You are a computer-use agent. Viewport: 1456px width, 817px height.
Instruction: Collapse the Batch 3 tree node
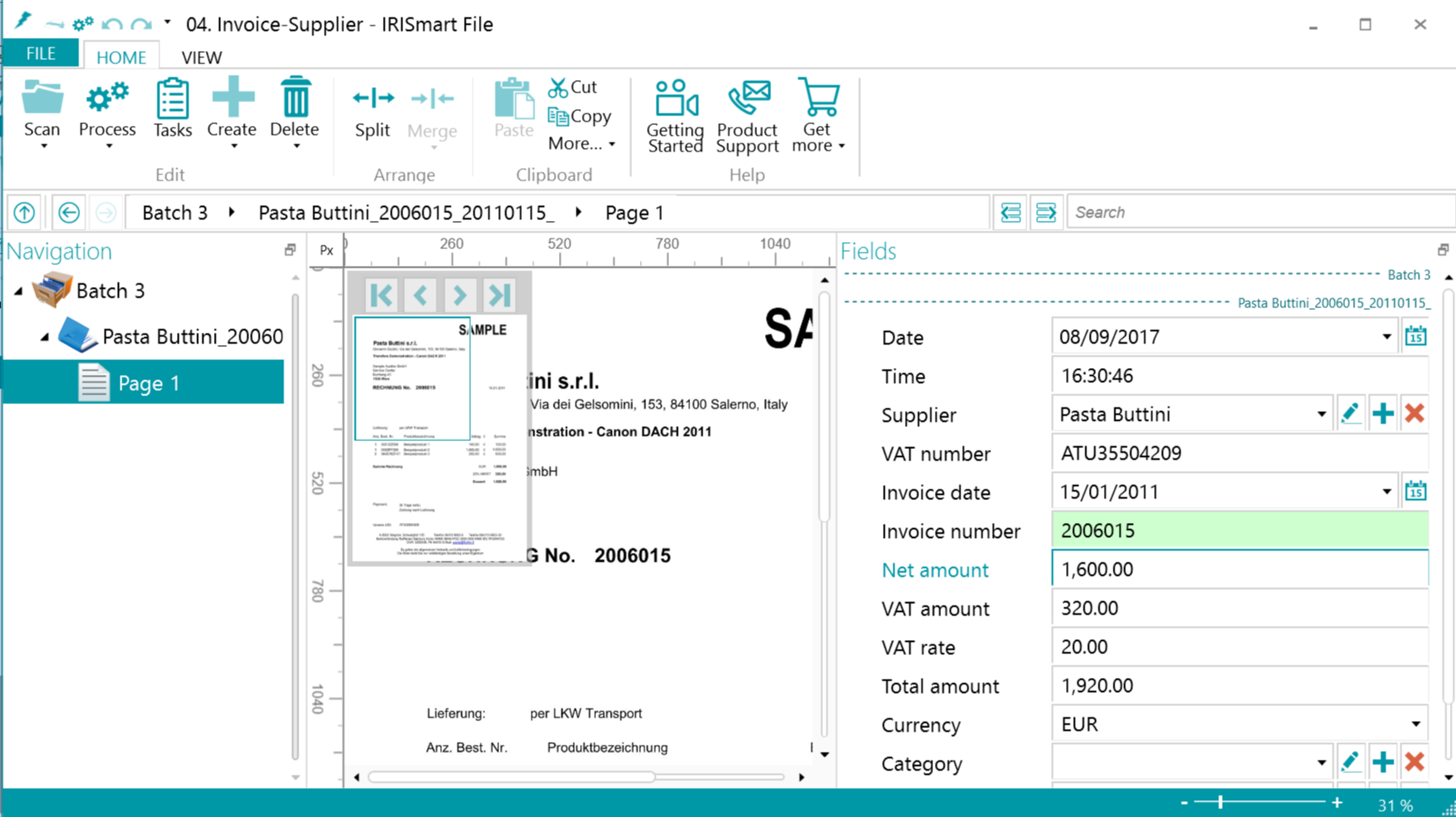[x=18, y=291]
